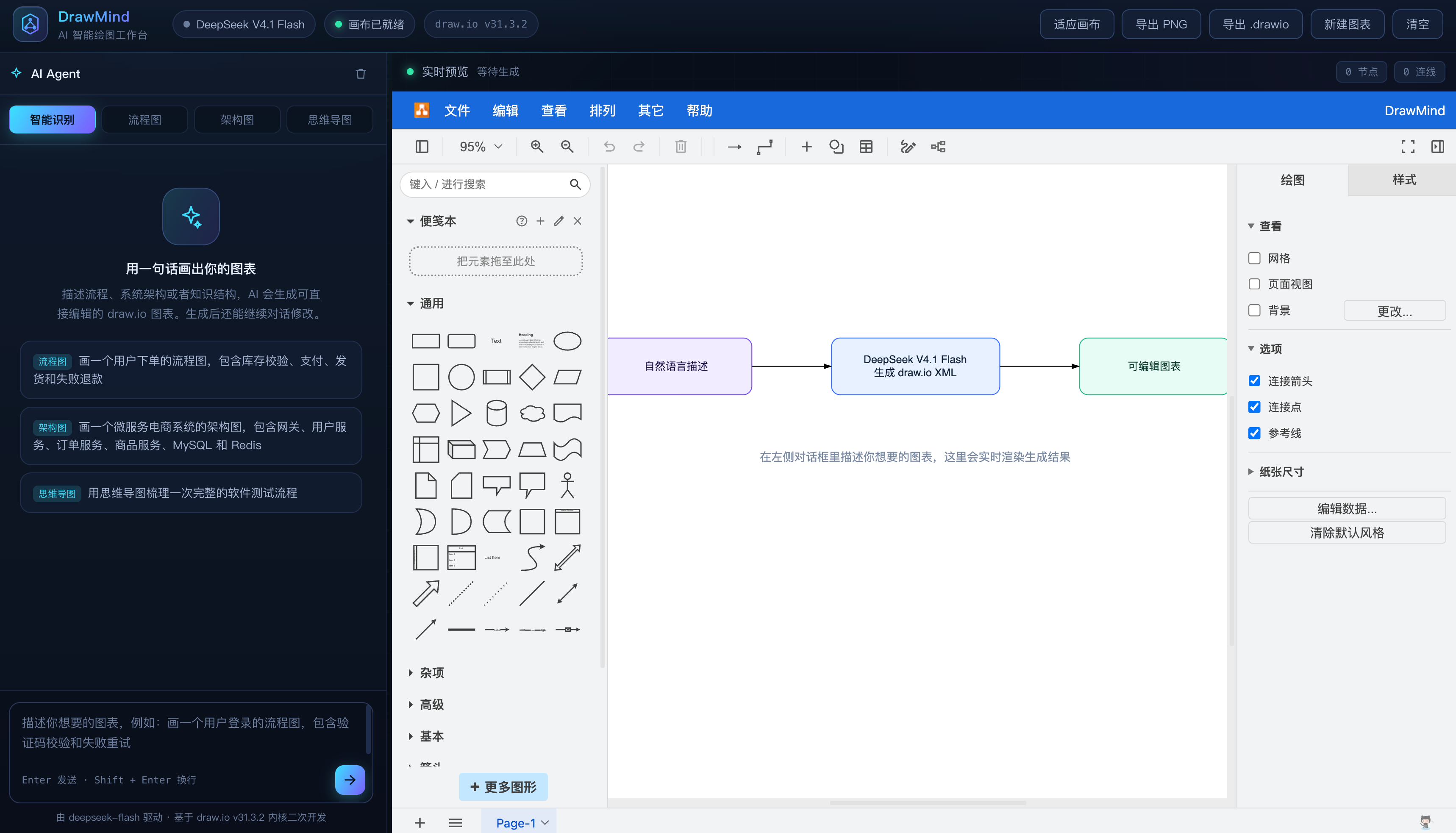The image size is (1456, 833).
Task: Open the 编辑 menu
Action: pyautogui.click(x=505, y=111)
